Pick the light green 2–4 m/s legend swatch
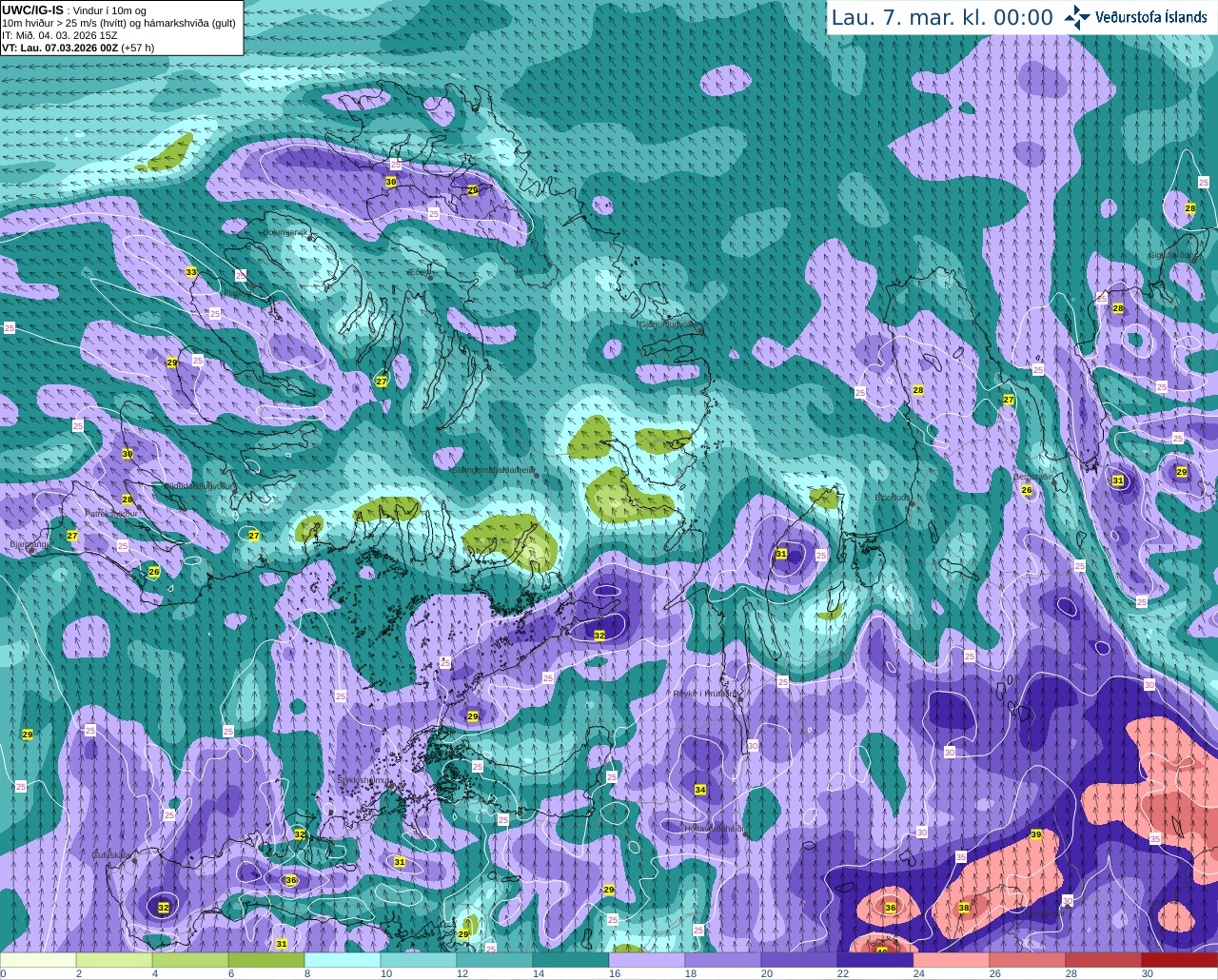1218x980 pixels. [x=114, y=960]
